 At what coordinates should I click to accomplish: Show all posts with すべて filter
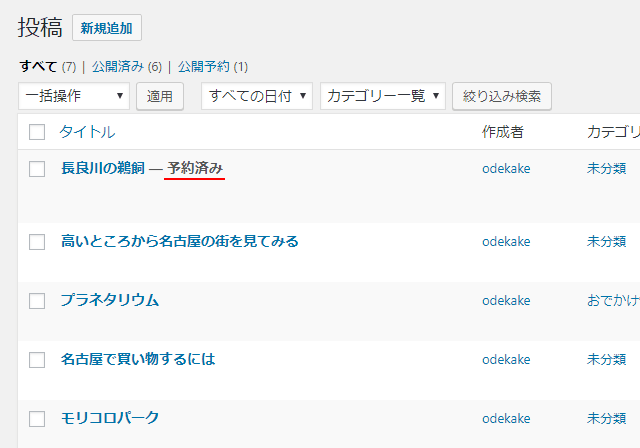point(39,67)
